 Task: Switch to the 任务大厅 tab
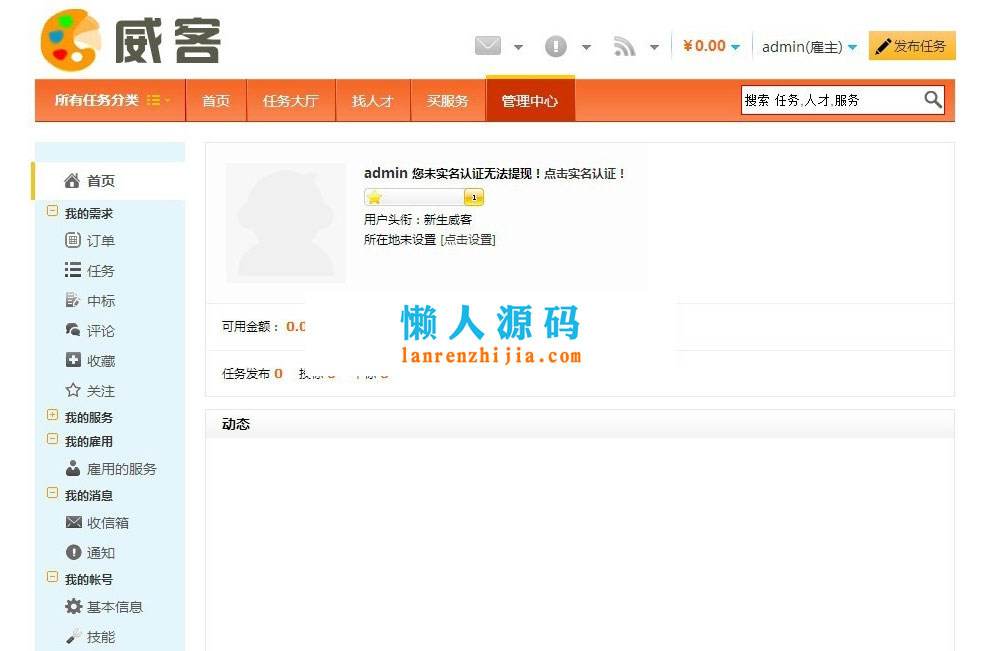point(291,100)
